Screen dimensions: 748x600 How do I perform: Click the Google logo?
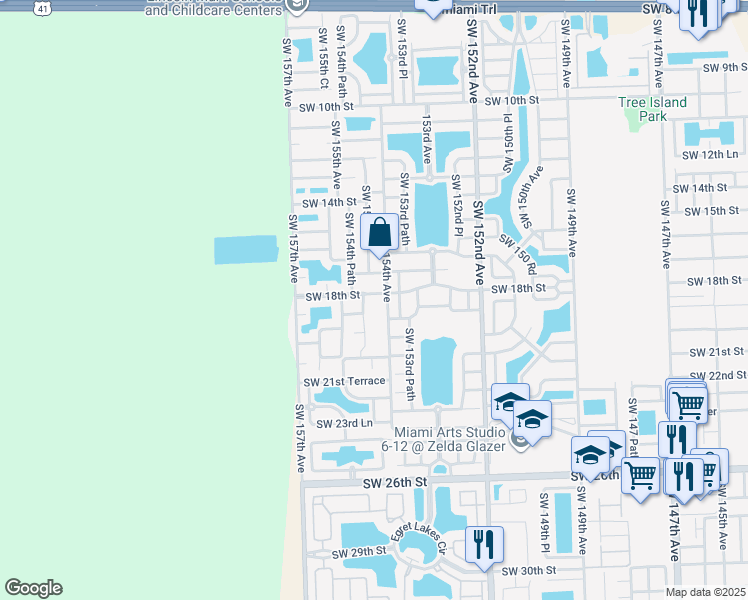pos(33,588)
